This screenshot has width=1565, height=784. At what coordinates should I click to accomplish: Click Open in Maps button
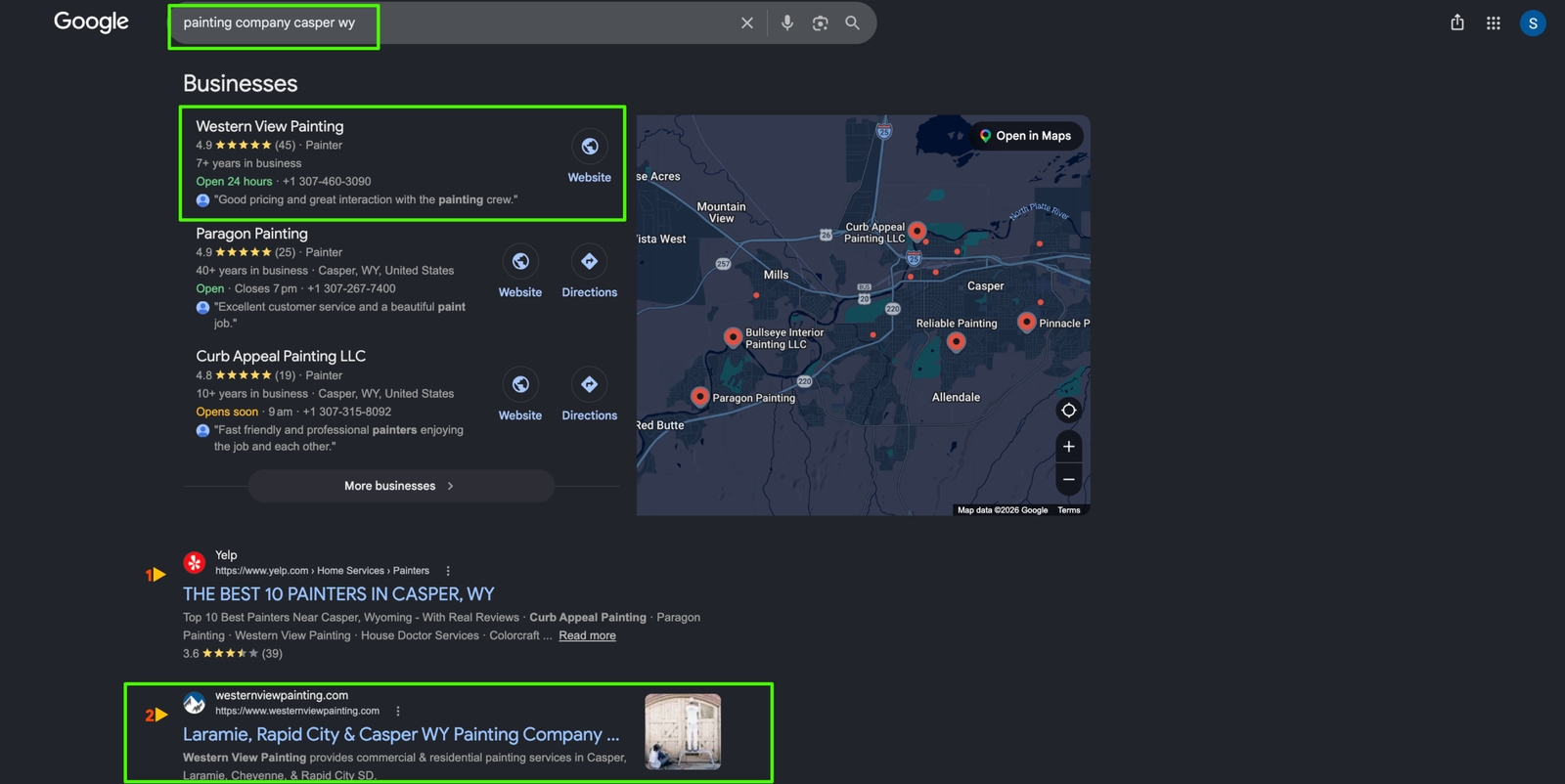point(1026,136)
